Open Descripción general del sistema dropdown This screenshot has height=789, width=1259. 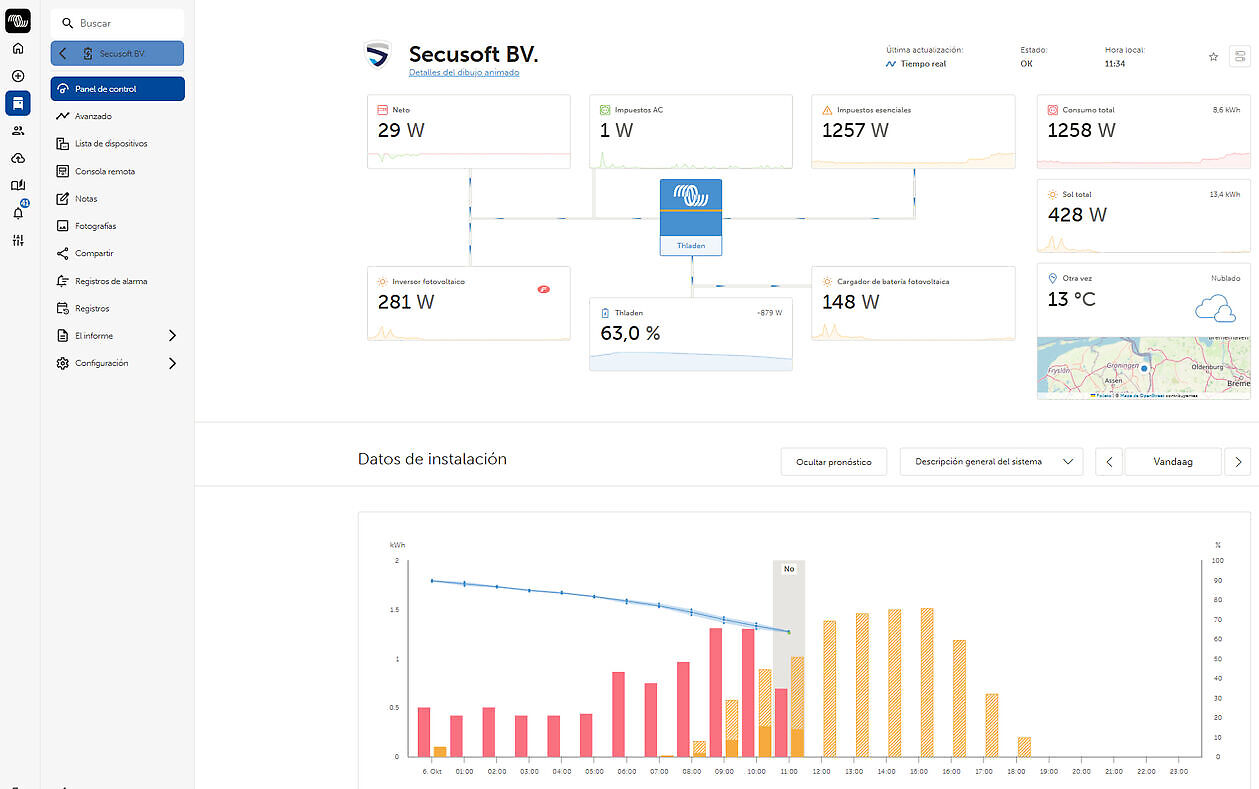[991, 462]
